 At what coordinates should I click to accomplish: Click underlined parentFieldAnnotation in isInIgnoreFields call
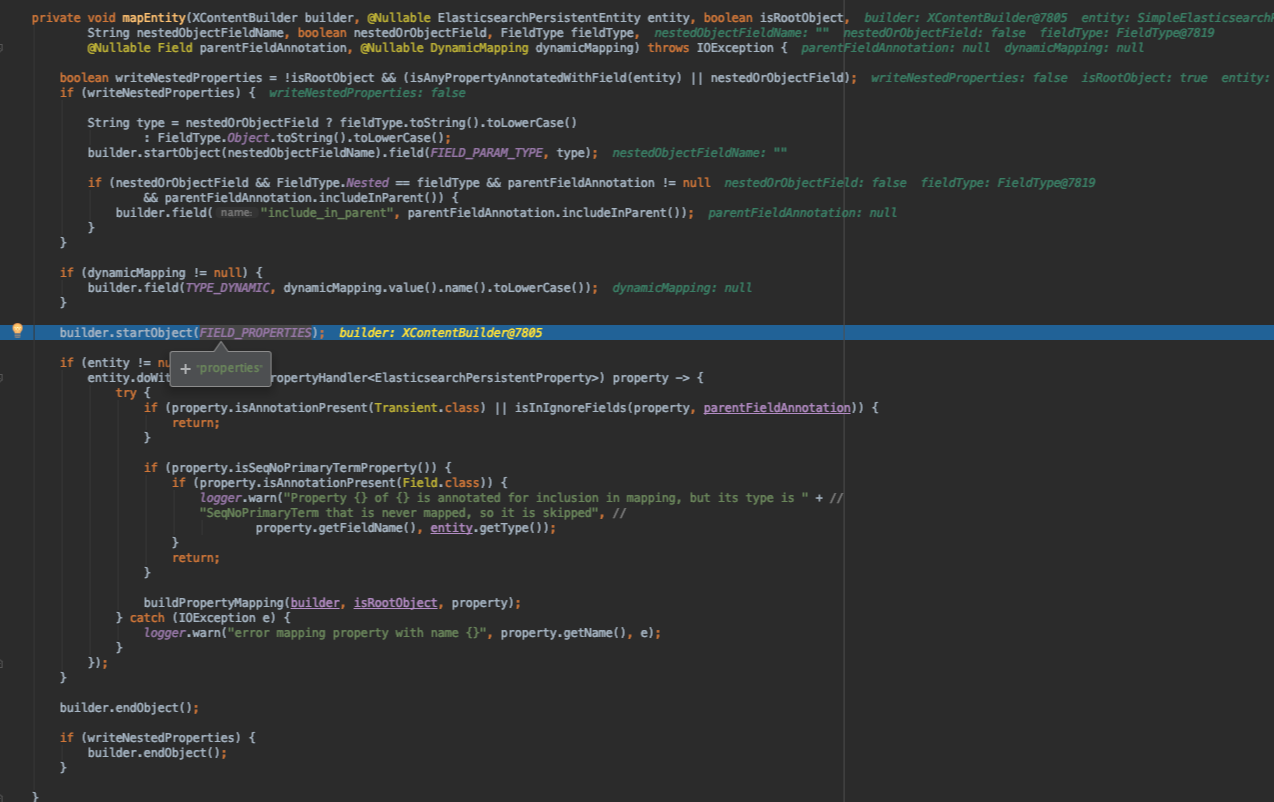pyautogui.click(x=777, y=408)
